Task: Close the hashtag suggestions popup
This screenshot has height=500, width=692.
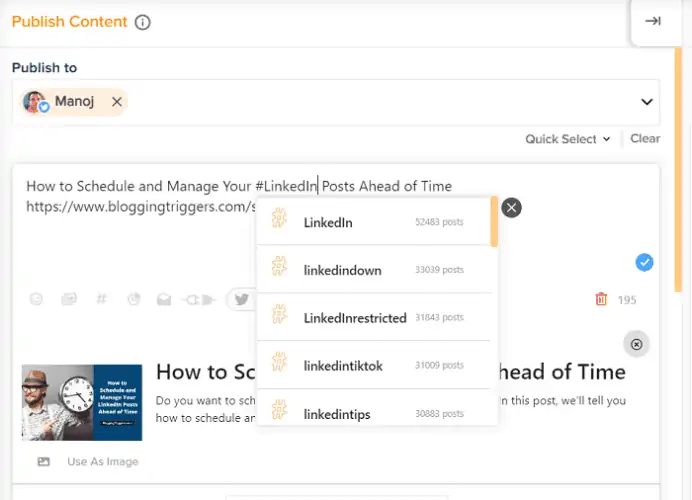Action: [x=511, y=207]
